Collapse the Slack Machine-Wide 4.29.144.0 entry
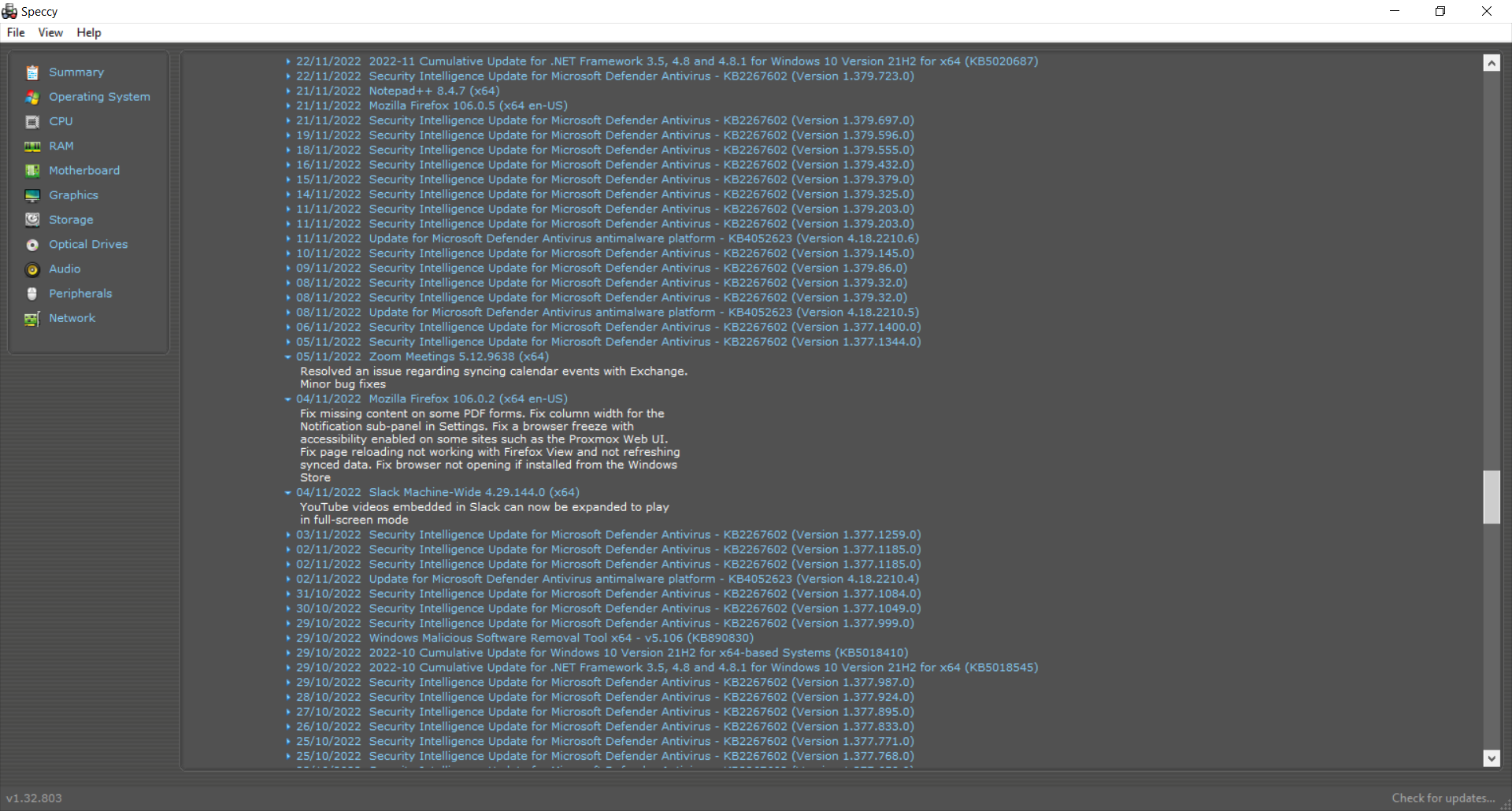1512x811 pixels. pyautogui.click(x=288, y=492)
